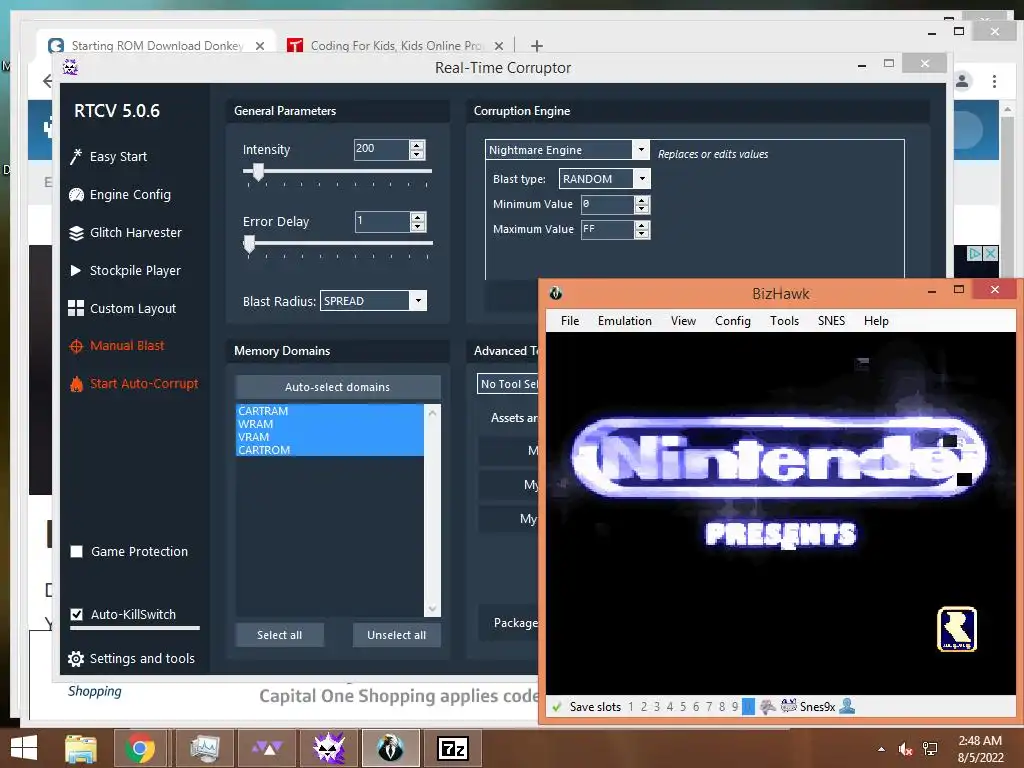The width and height of the screenshot is (1024, 768).
Task: Decrease Maximum Value with down arrow
Action: pos(642,234)
